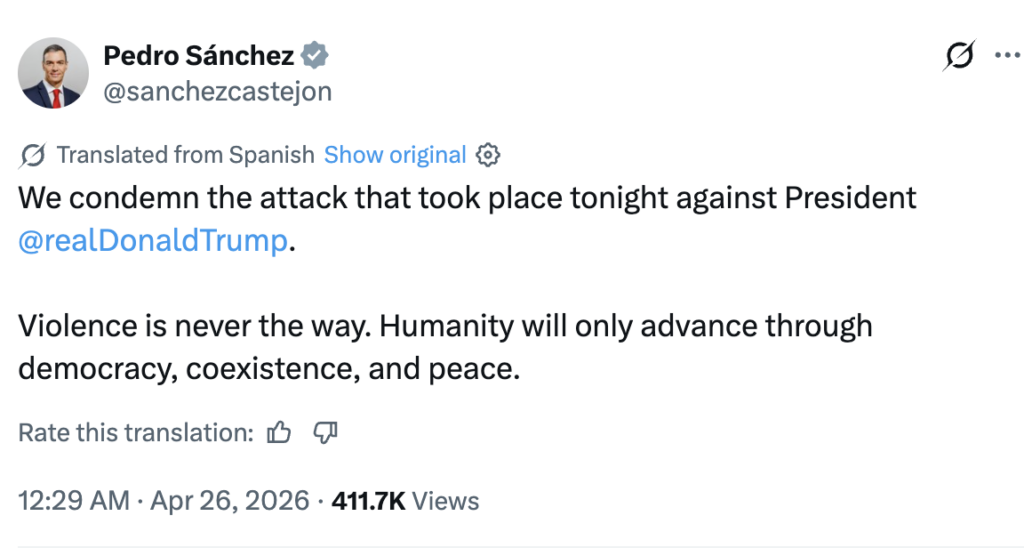This screenshot has height=548, width=1024.
Task: Click the word Views beside 411.7K
Action: (x=446, y=500)
